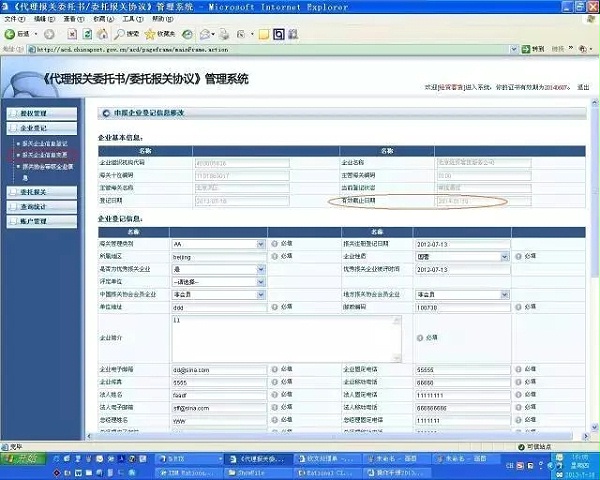
Task: Click the Mail envelope toolbar icon
Action: point(205,34)
